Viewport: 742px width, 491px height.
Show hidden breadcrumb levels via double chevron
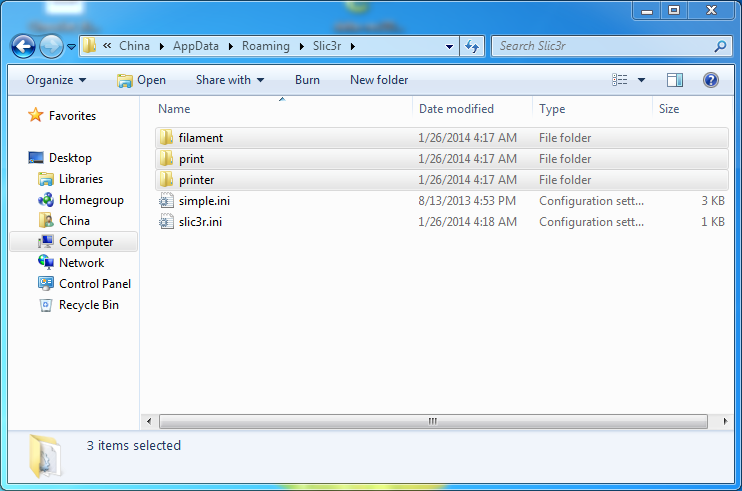click(107, 45)
